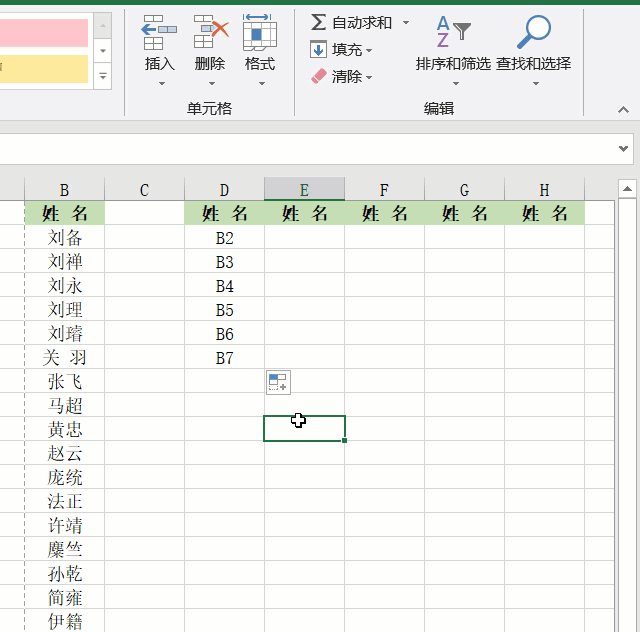Viewport: 640px width, 632px height.
Task: Apply the pink cell style
Action: (44, 33)
